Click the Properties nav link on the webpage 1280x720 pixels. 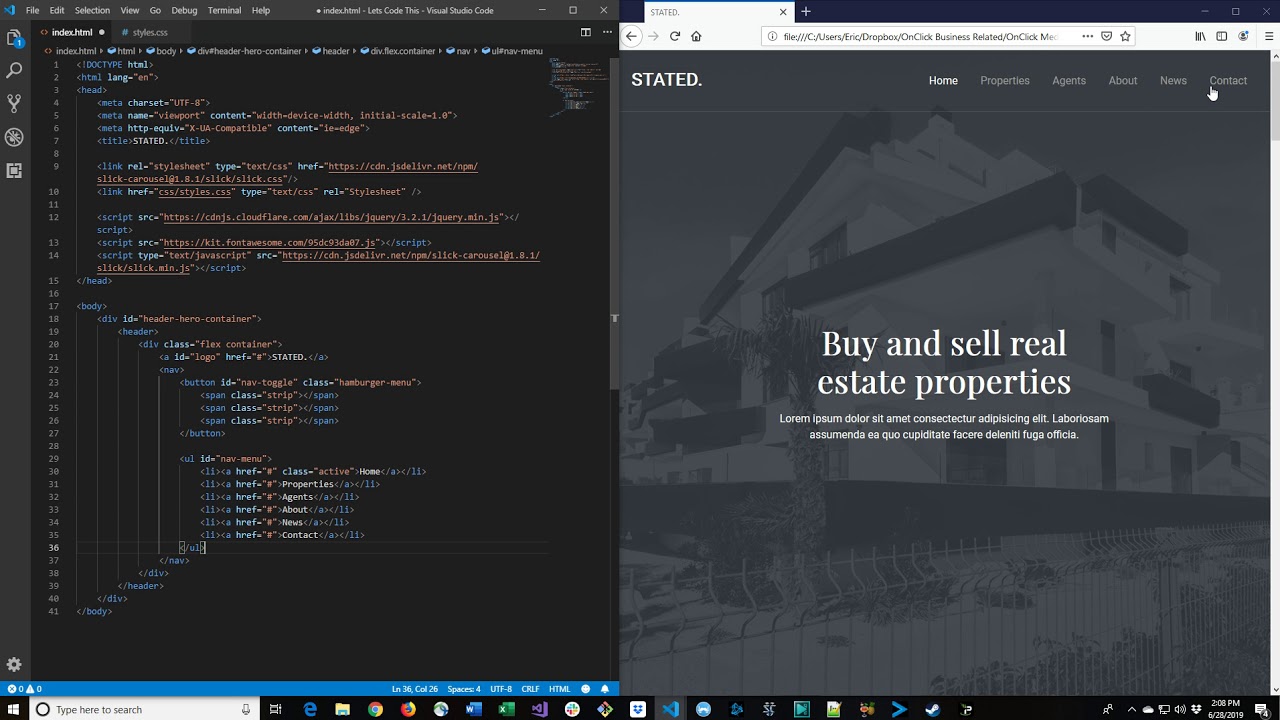1005,81
